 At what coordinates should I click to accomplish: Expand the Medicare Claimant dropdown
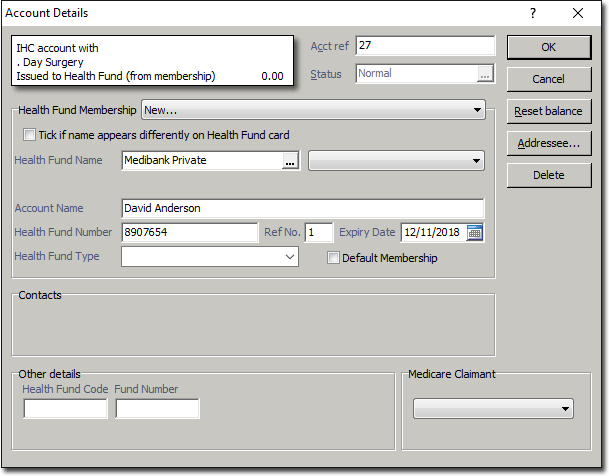566,409
